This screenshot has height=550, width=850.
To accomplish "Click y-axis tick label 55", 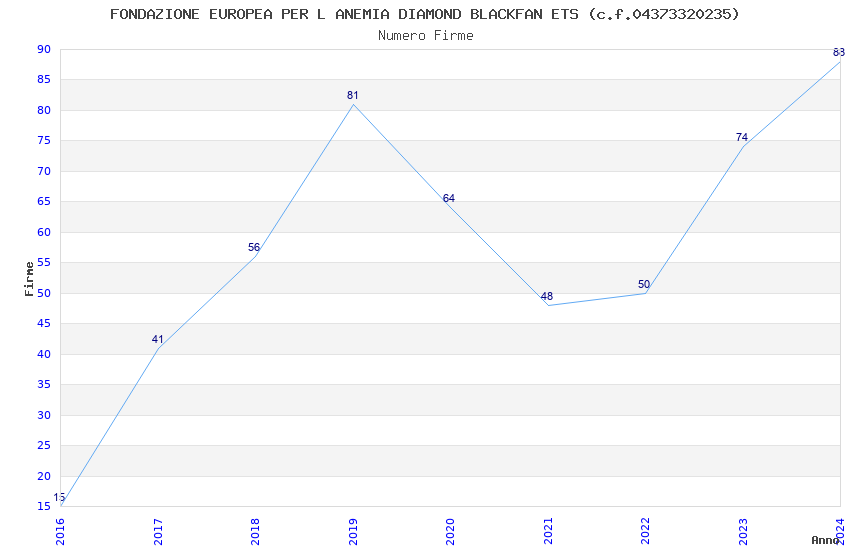I will [x=44, y=262].
